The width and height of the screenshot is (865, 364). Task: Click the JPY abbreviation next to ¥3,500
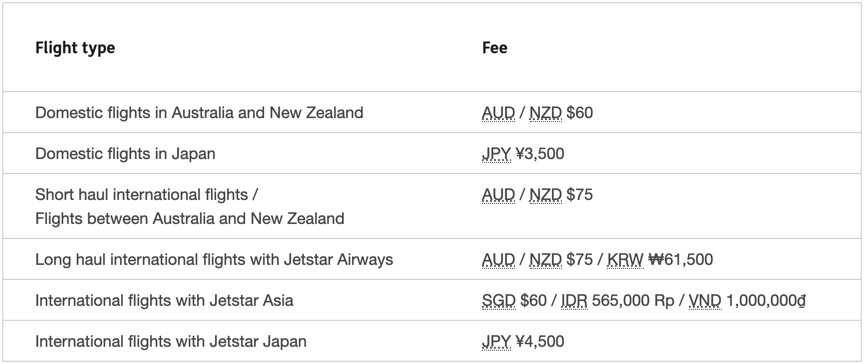click(496, 154)
